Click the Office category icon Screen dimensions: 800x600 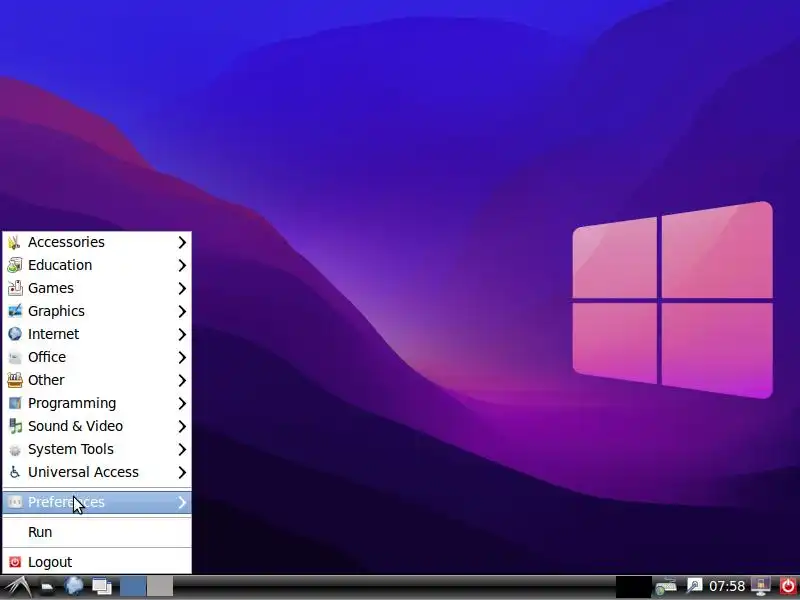click(x=15, y=357)
